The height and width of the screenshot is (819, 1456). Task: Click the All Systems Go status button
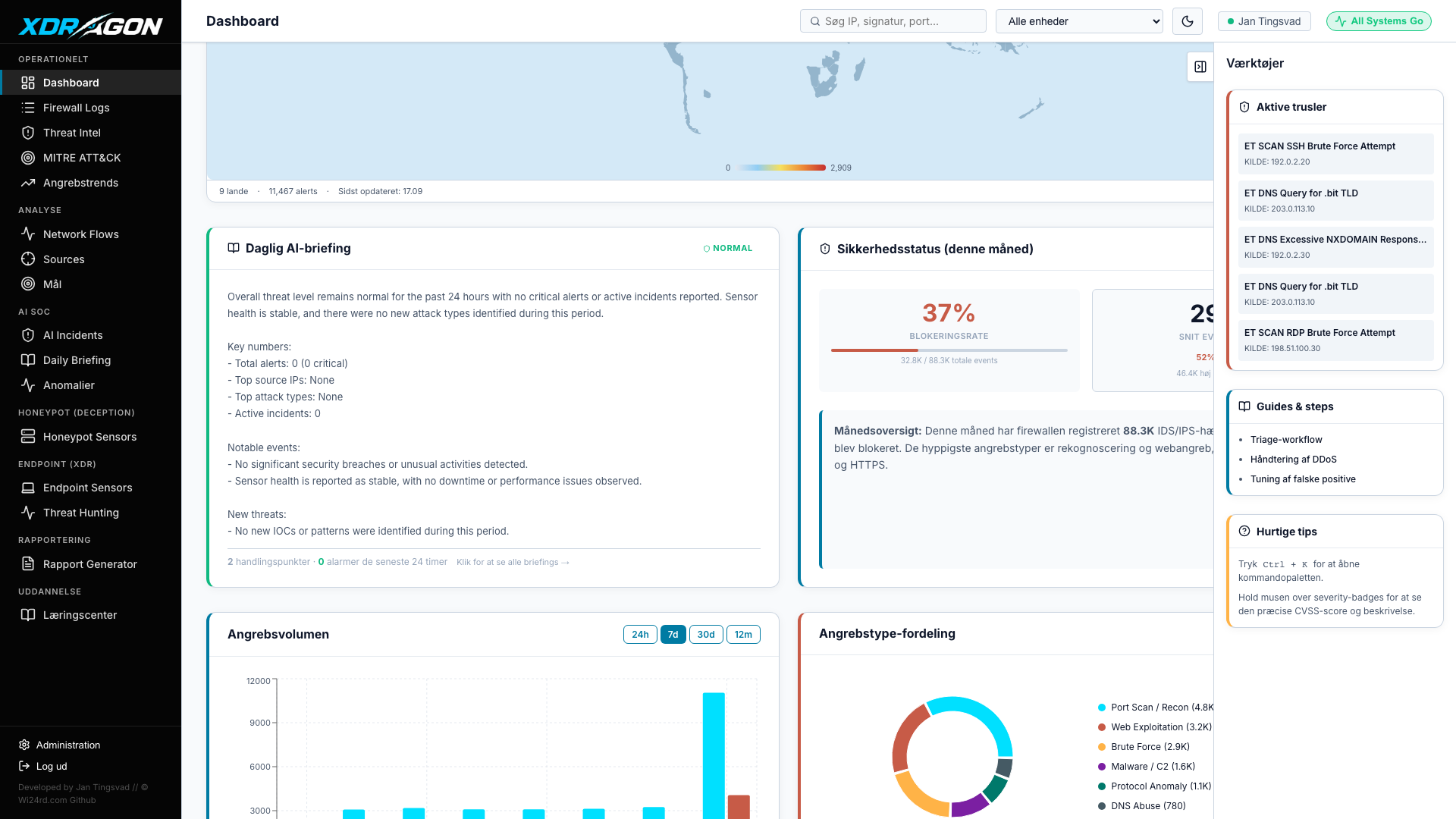(x=1379, y=21)
